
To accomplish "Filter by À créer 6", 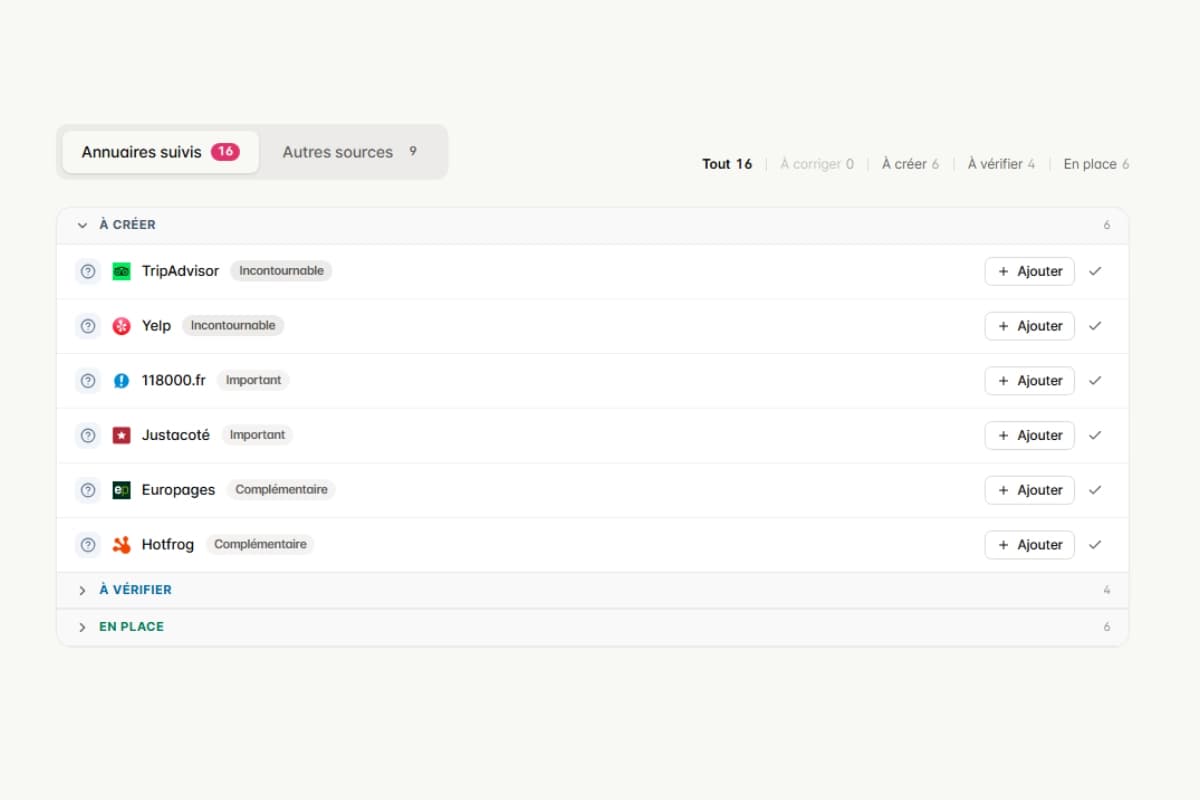I will pos(910,164).
